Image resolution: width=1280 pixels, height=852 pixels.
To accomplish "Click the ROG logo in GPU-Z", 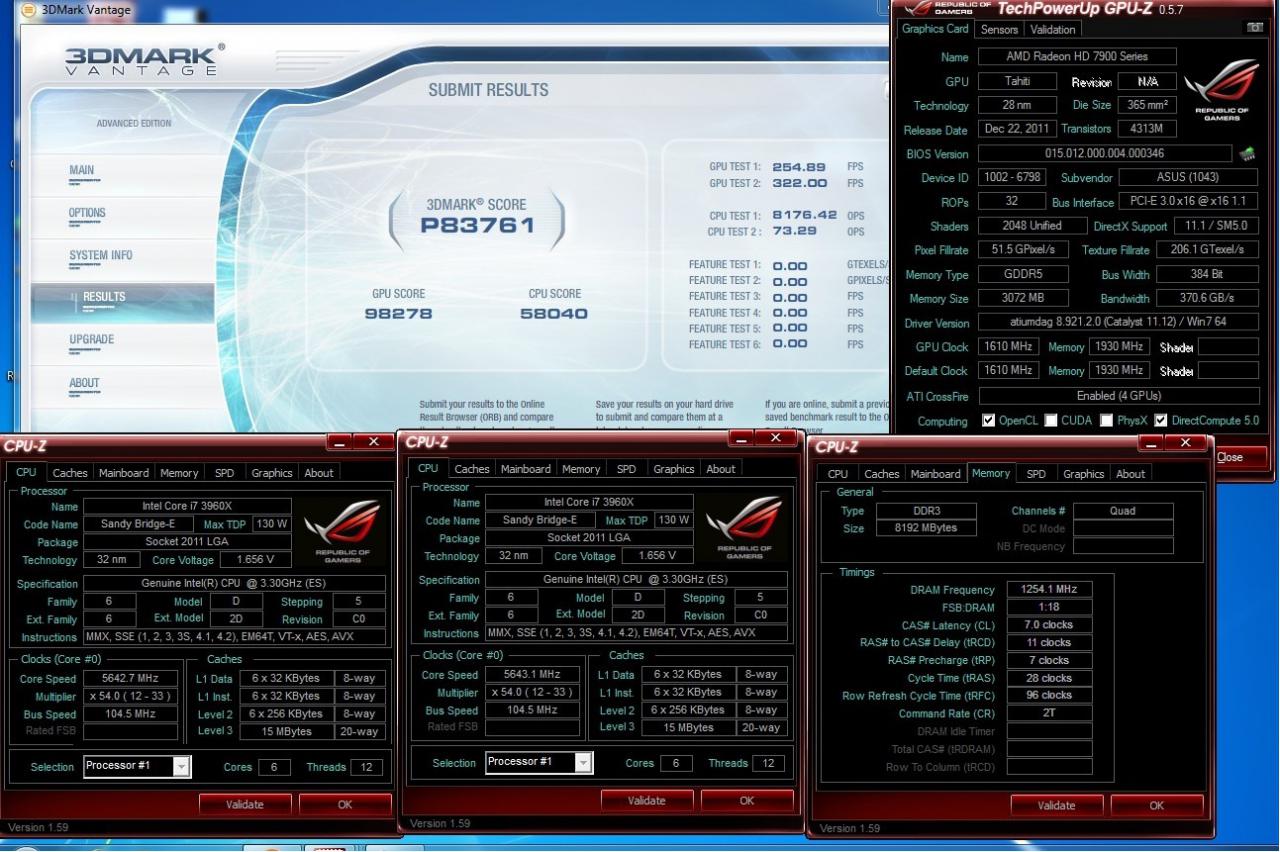I will [1221, 90].
